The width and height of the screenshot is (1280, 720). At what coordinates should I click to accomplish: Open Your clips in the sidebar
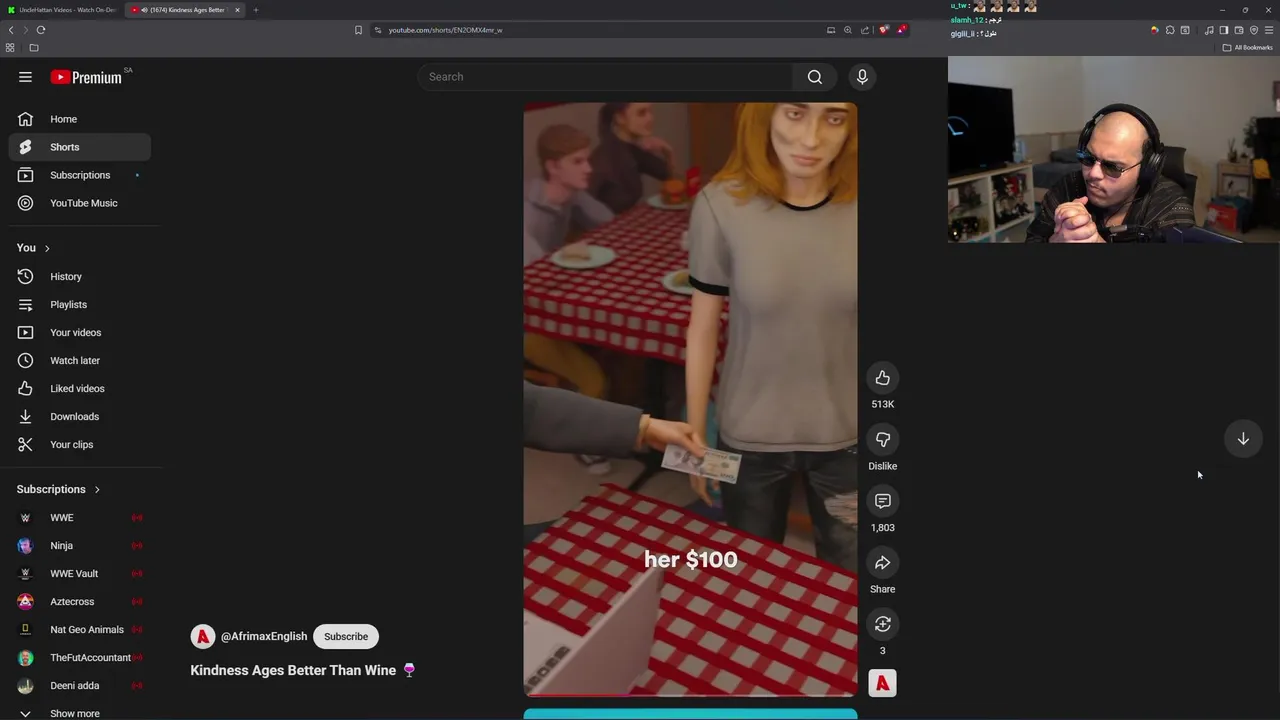(x=80, y=445)
